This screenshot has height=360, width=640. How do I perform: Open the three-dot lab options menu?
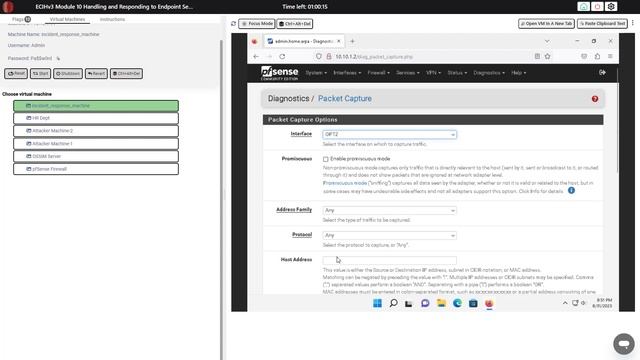click(633, 23)
